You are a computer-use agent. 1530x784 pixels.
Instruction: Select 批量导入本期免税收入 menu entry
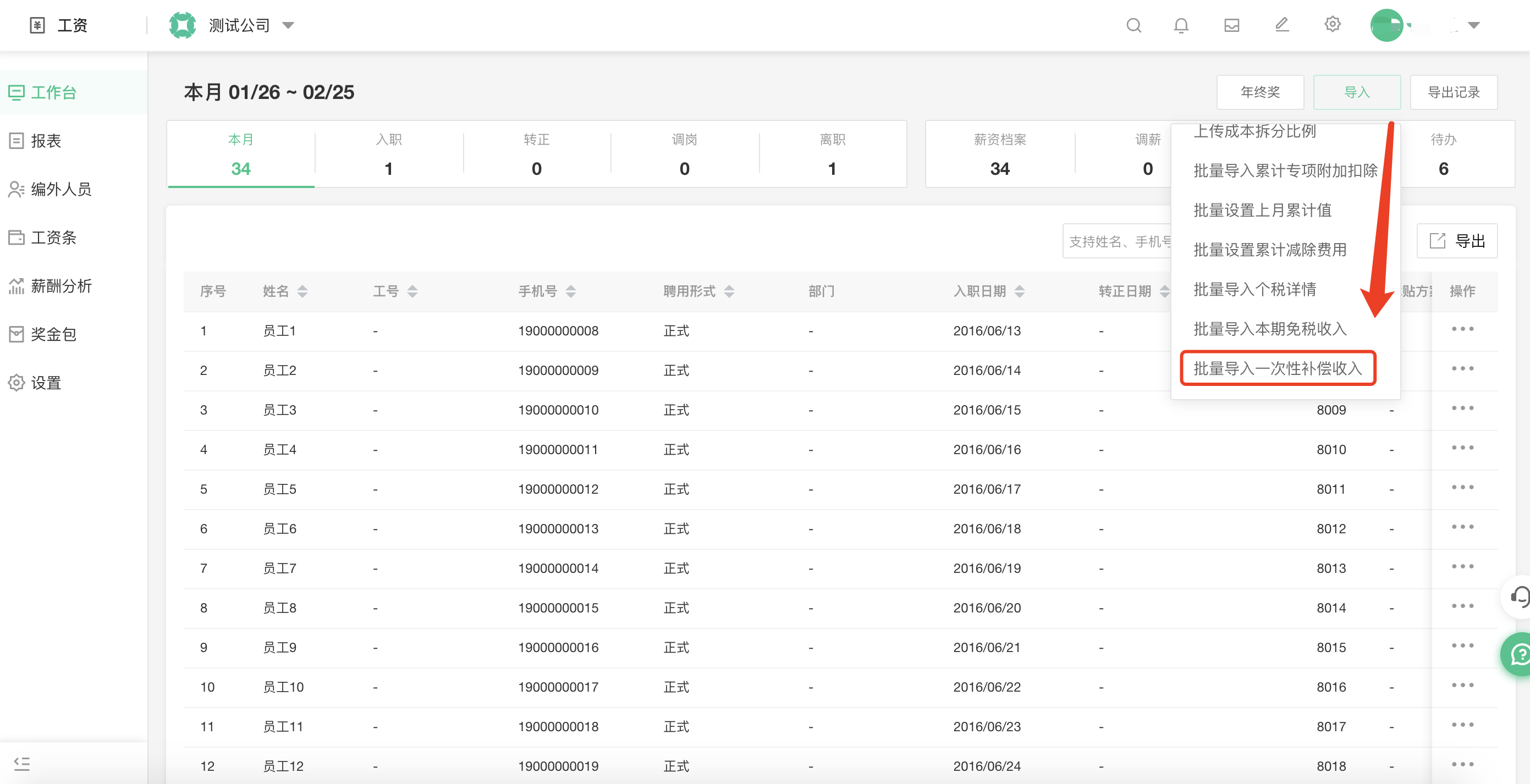tap(1270, 328)
